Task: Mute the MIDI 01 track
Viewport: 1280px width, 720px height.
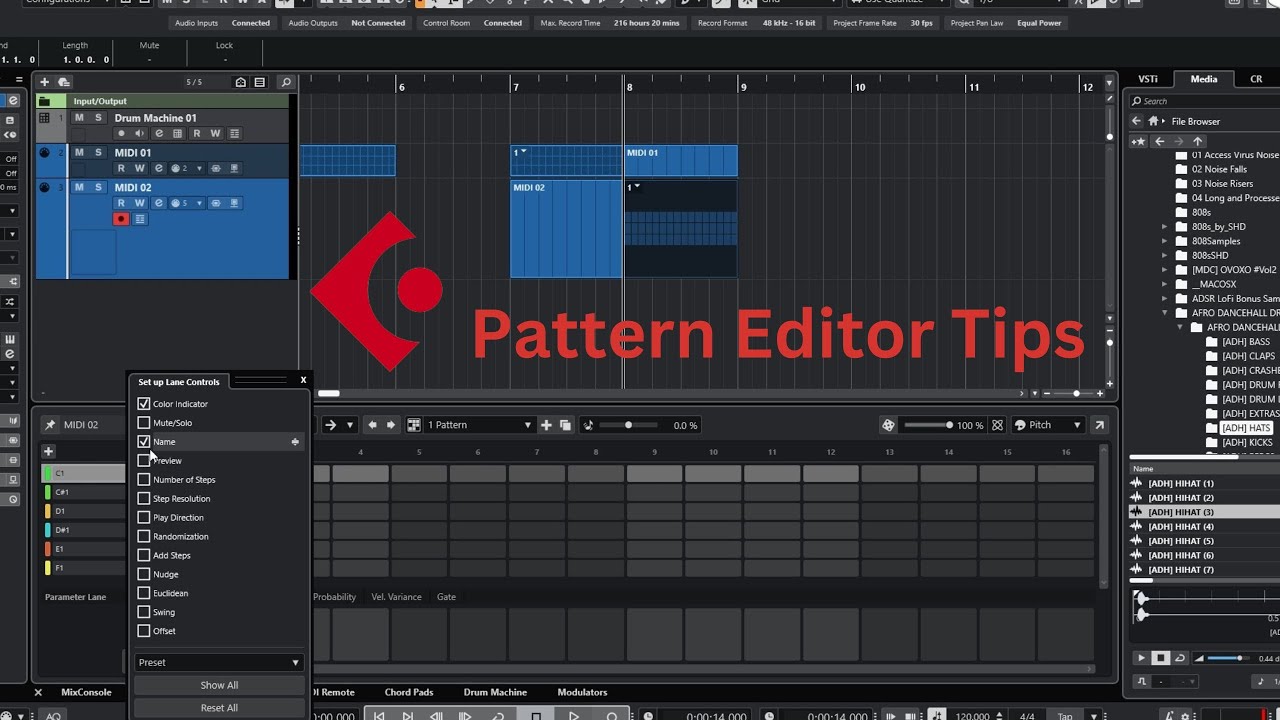Action: [x=79, y=153]
